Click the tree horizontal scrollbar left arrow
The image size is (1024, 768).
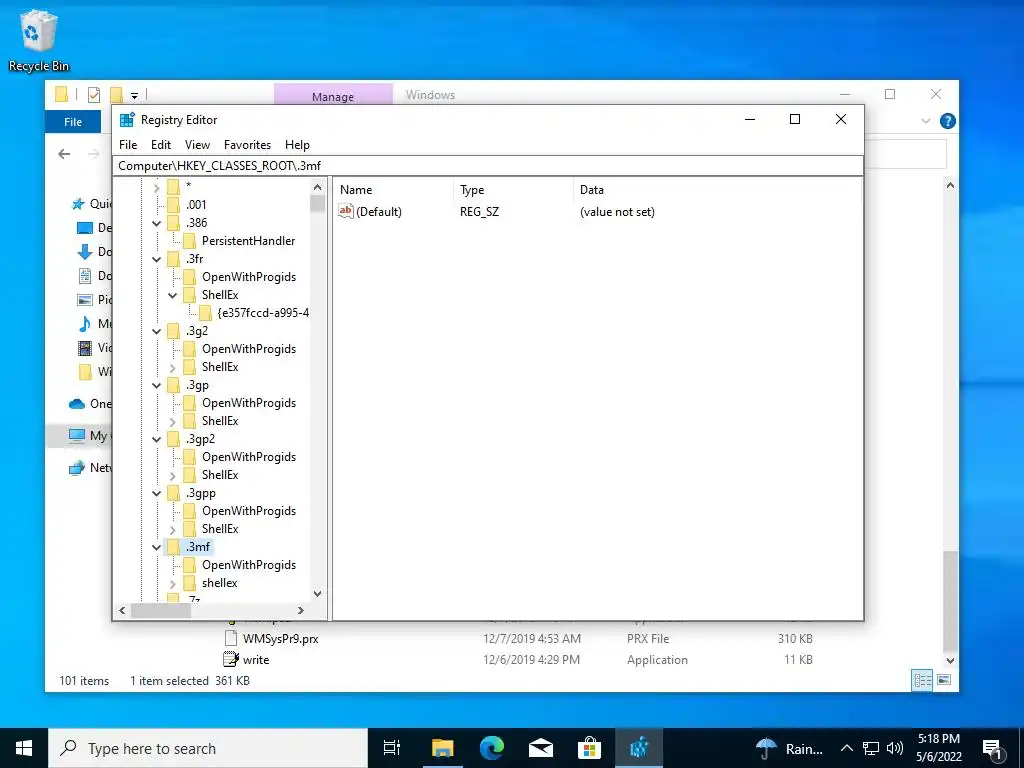pyautogui.click(x=122, y=611)
